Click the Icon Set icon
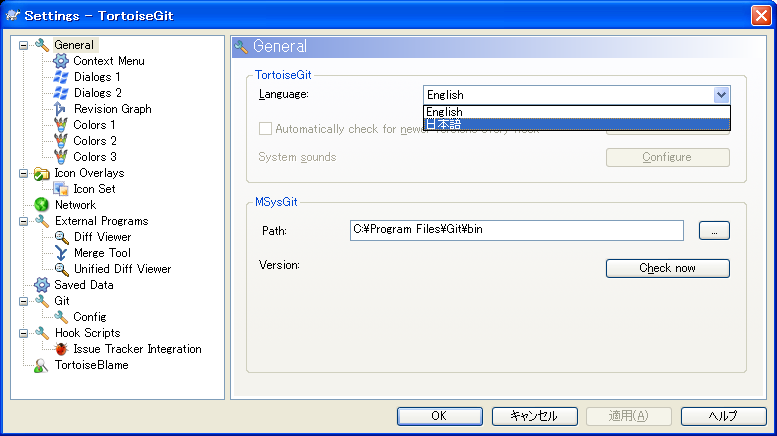Image resolution: width=777 pixels, height=436 pixels. click(61, 189)
